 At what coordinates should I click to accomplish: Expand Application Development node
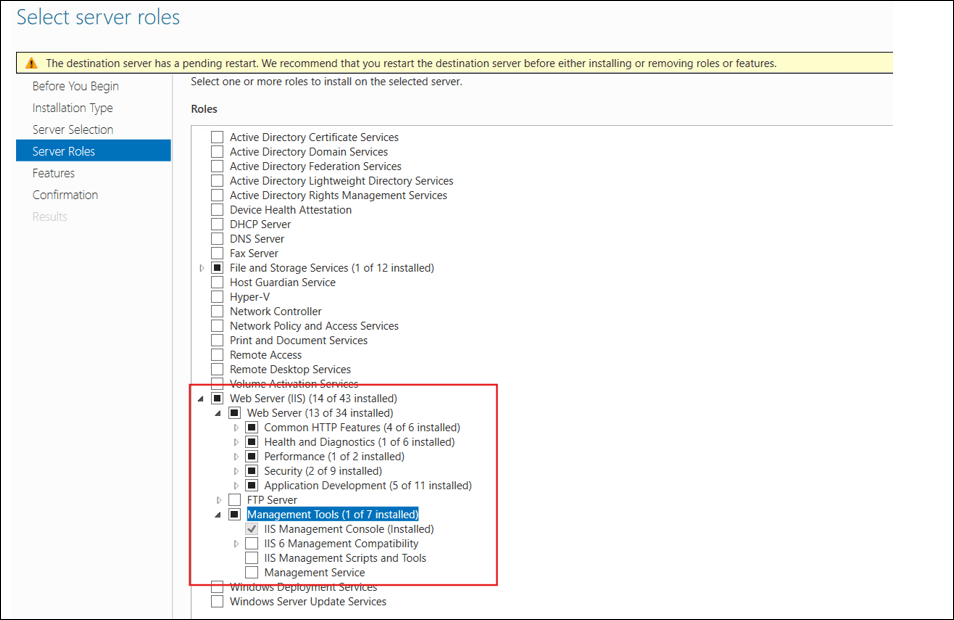[x=236, y=486]
